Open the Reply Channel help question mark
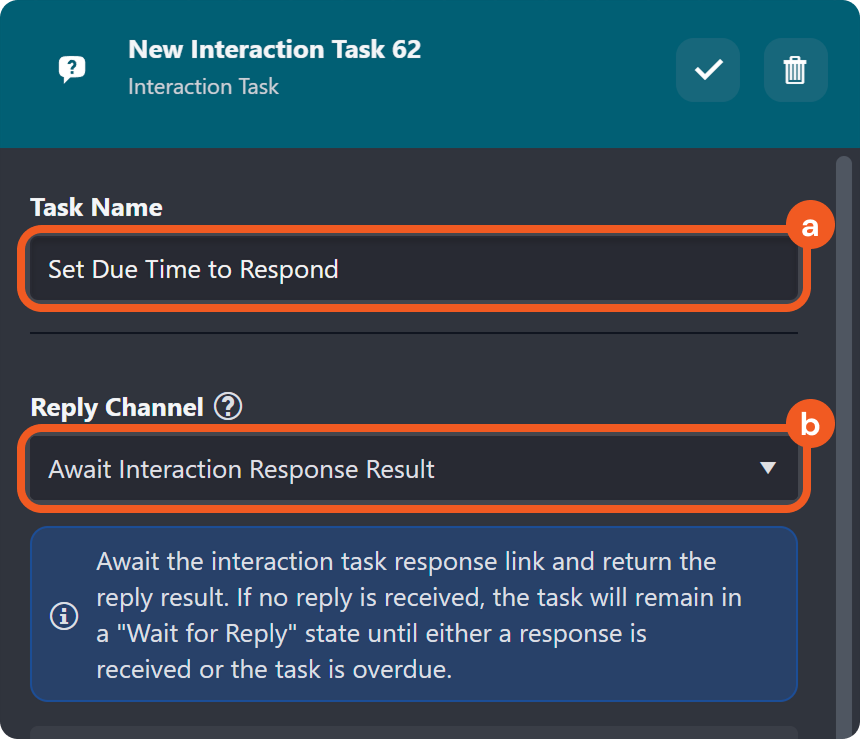The width and height of the screenshot is (860, 739). pos(229,407)
